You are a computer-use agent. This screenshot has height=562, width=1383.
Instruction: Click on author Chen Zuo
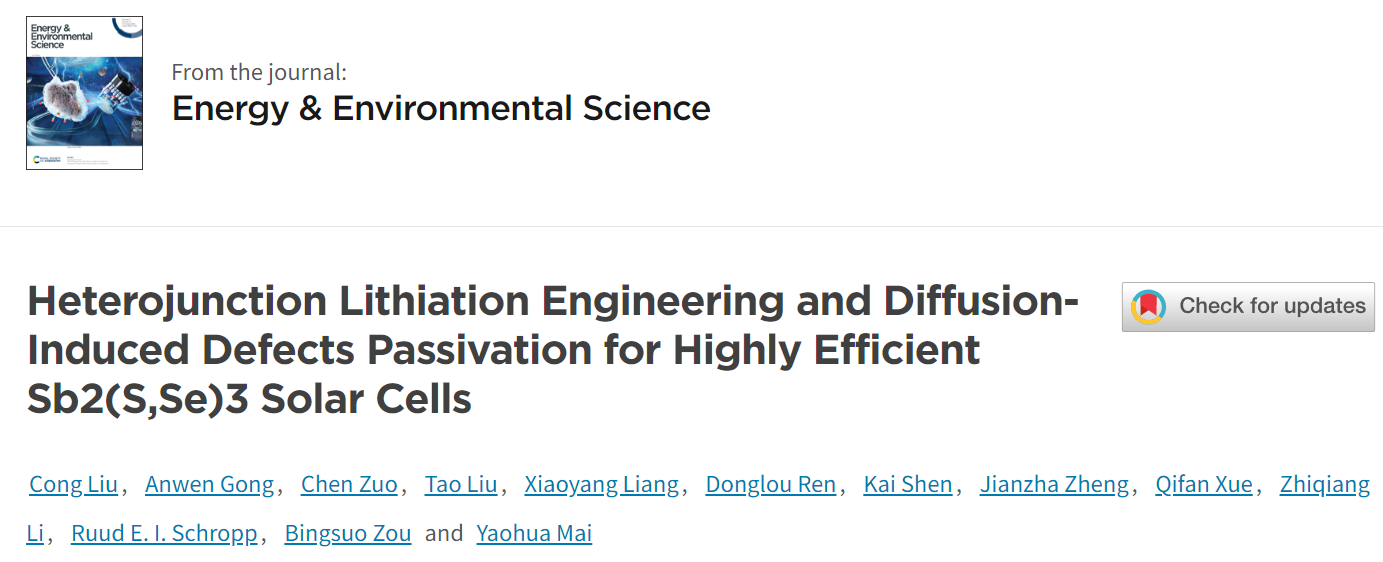(349, 485)
